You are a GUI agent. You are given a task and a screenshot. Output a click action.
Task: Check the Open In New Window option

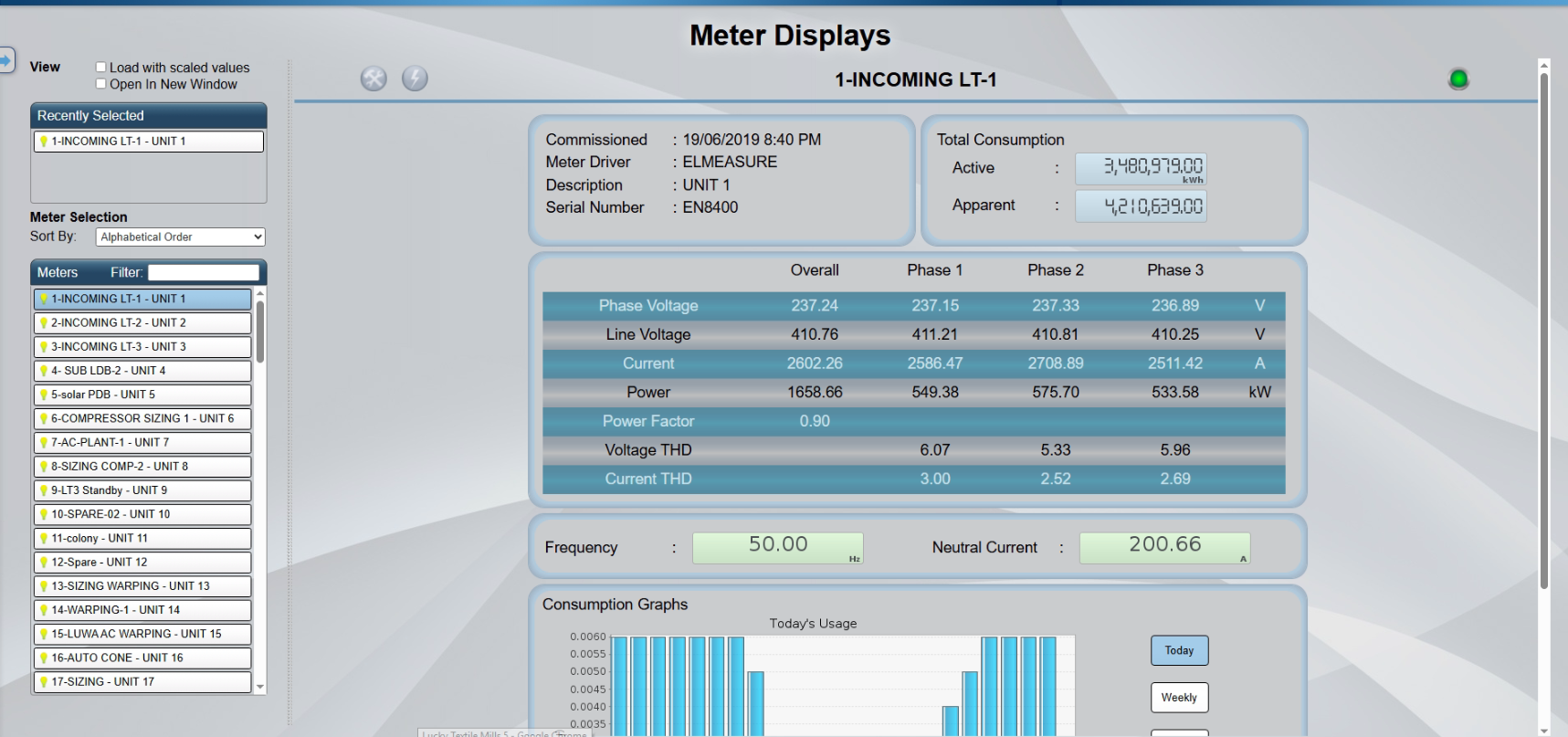101,84
